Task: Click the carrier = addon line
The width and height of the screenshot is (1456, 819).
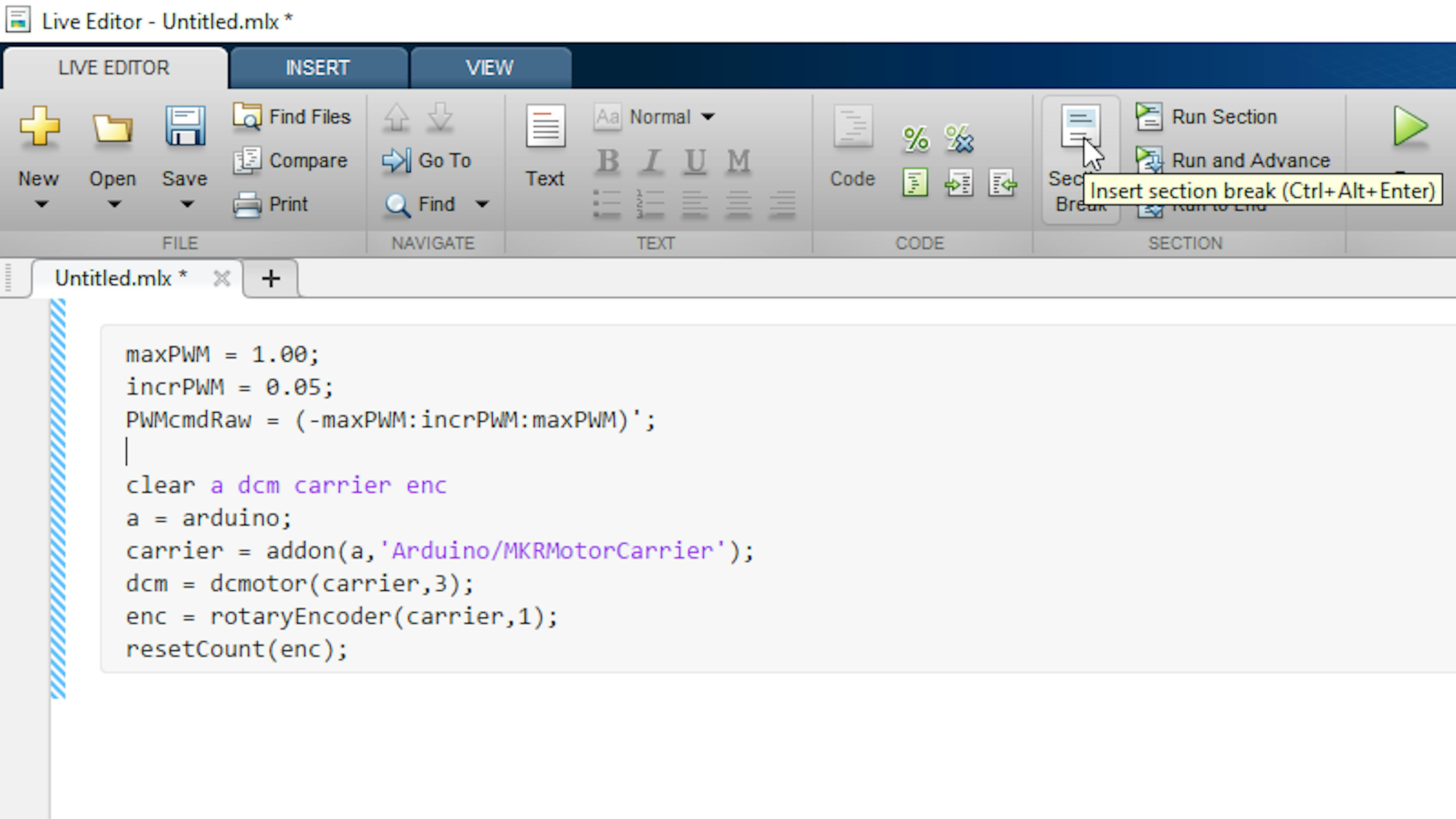Action: [x=440, y=552]
